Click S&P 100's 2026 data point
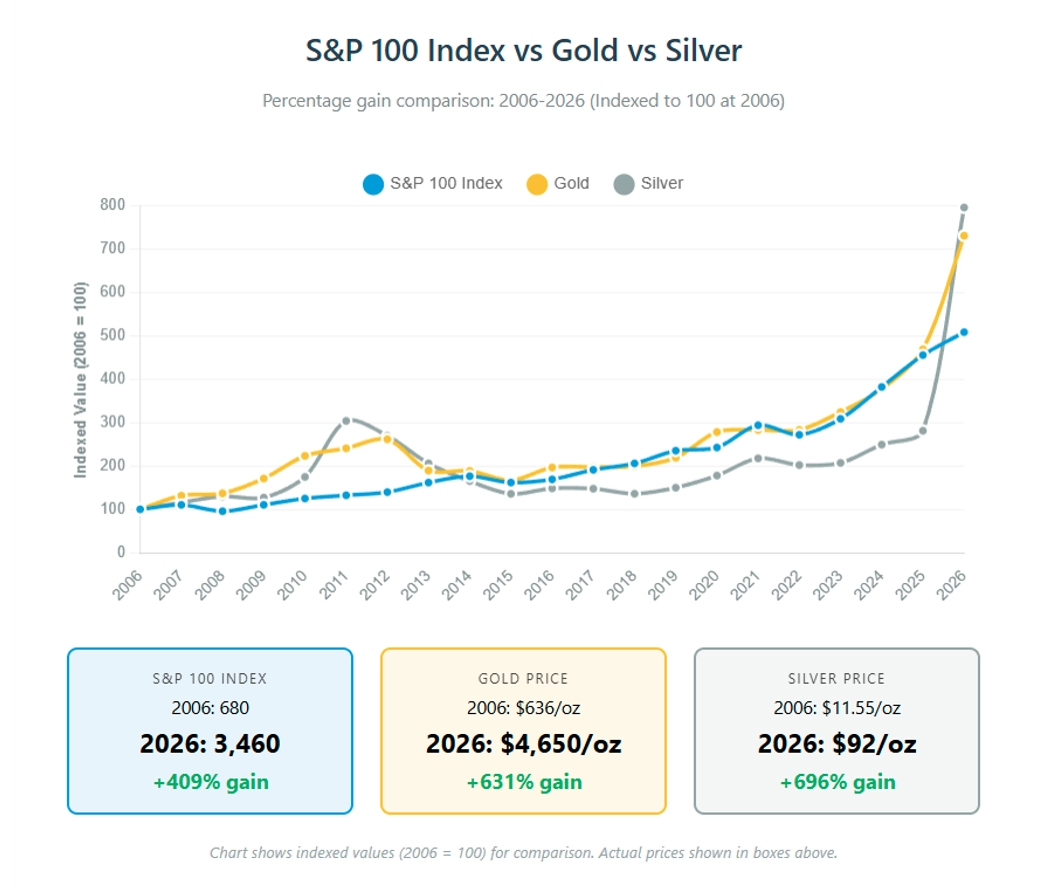Viewport: 1058px width, 892px height. [964, 332]
